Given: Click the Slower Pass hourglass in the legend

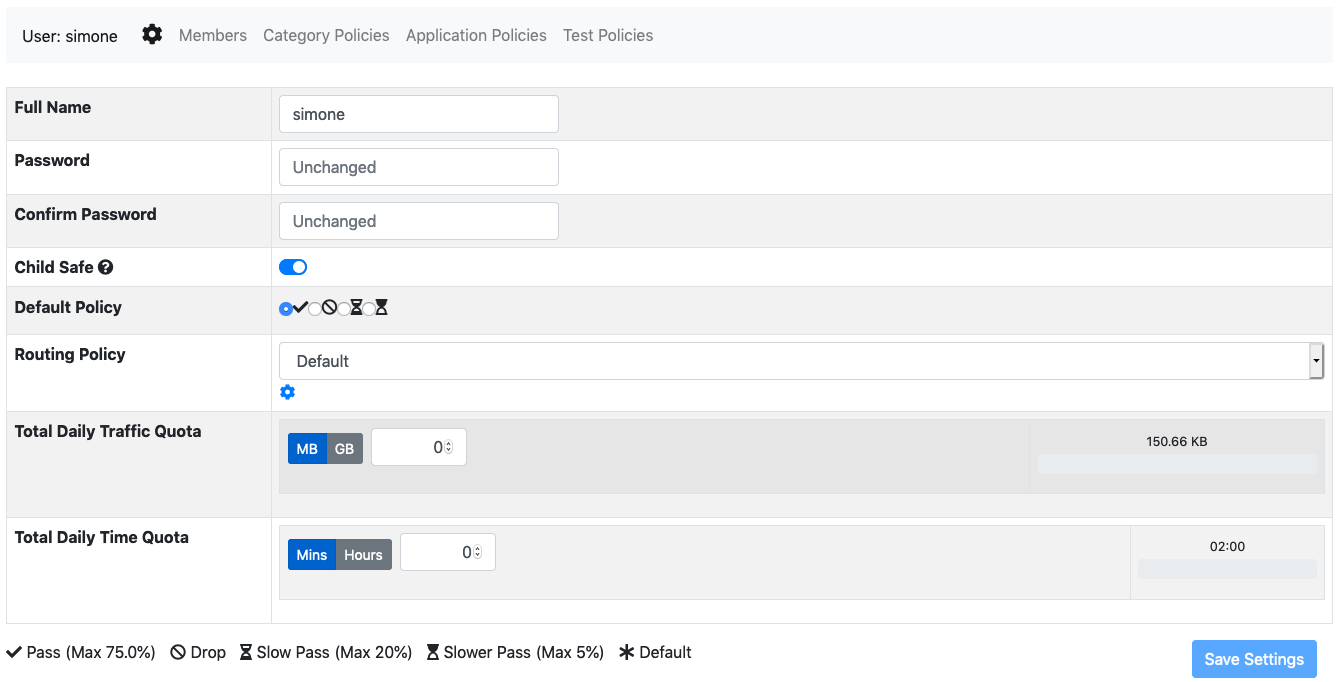Looking at the screenshot, I should coord(433,653).
